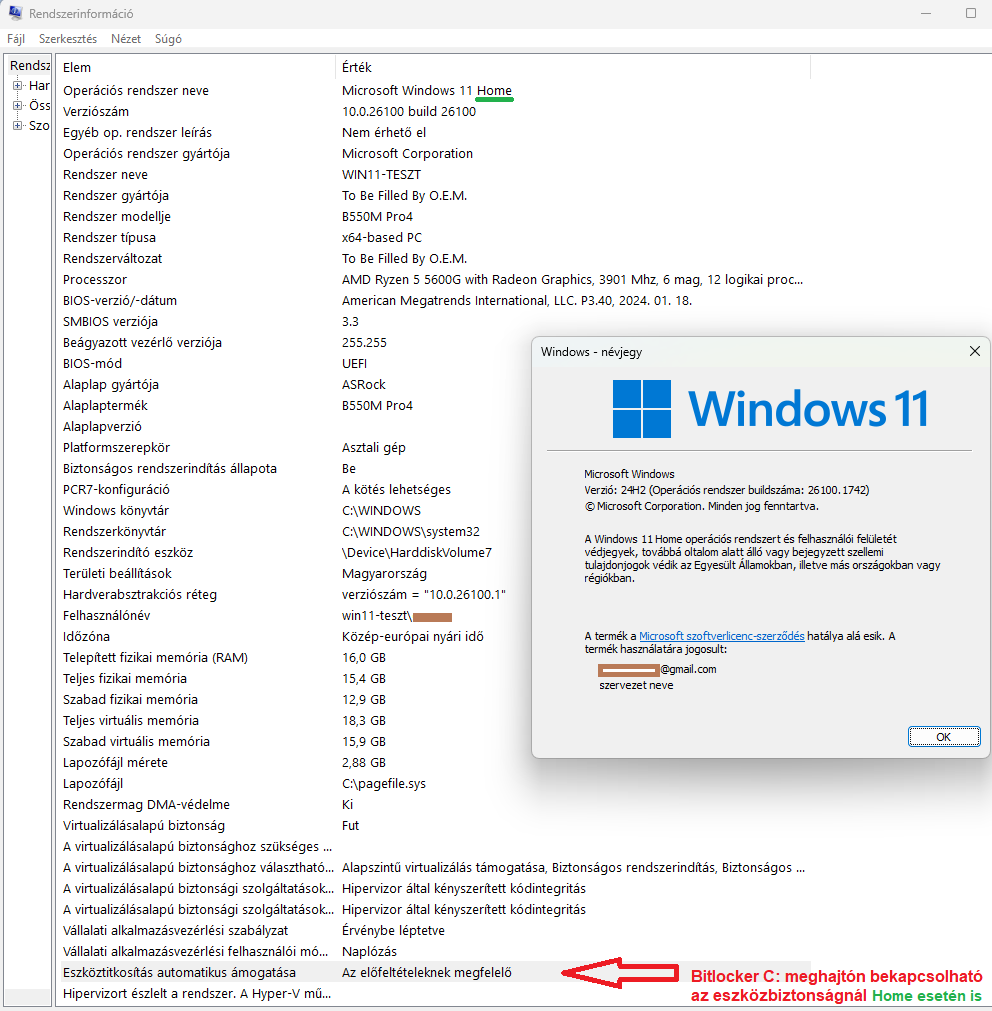This screenshot has height=1011, width=992.
Task: Open the Szerkesztés menu
Action: pyautogui.click(x=68, y=39)
